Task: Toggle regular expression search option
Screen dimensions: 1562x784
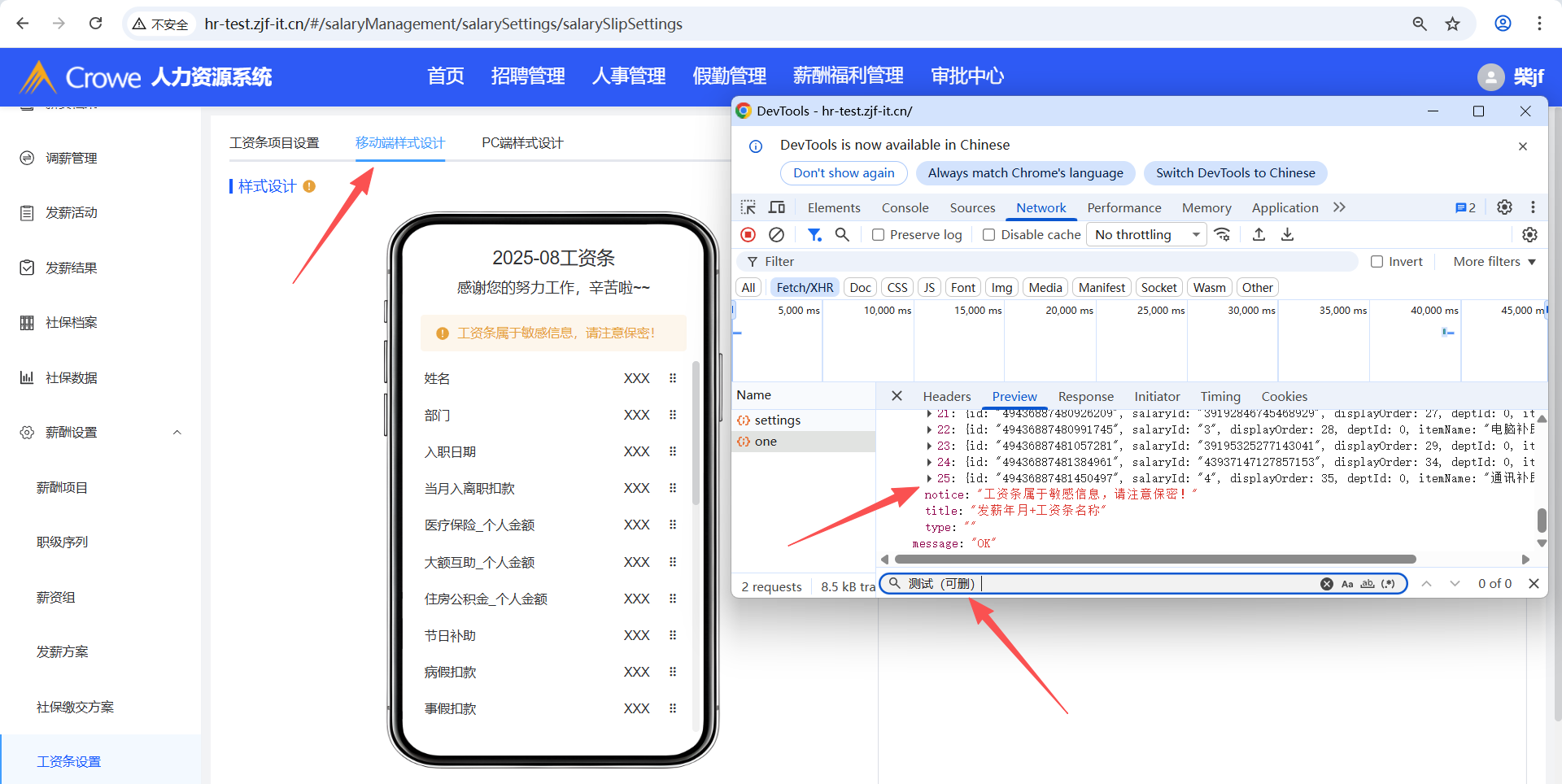Action: 1388,584
